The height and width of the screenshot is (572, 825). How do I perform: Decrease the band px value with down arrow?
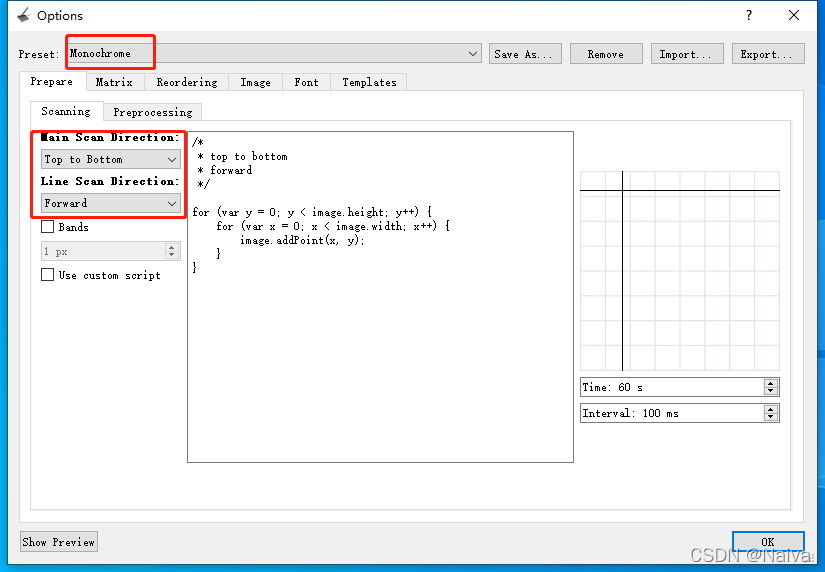tap(172, 256)
